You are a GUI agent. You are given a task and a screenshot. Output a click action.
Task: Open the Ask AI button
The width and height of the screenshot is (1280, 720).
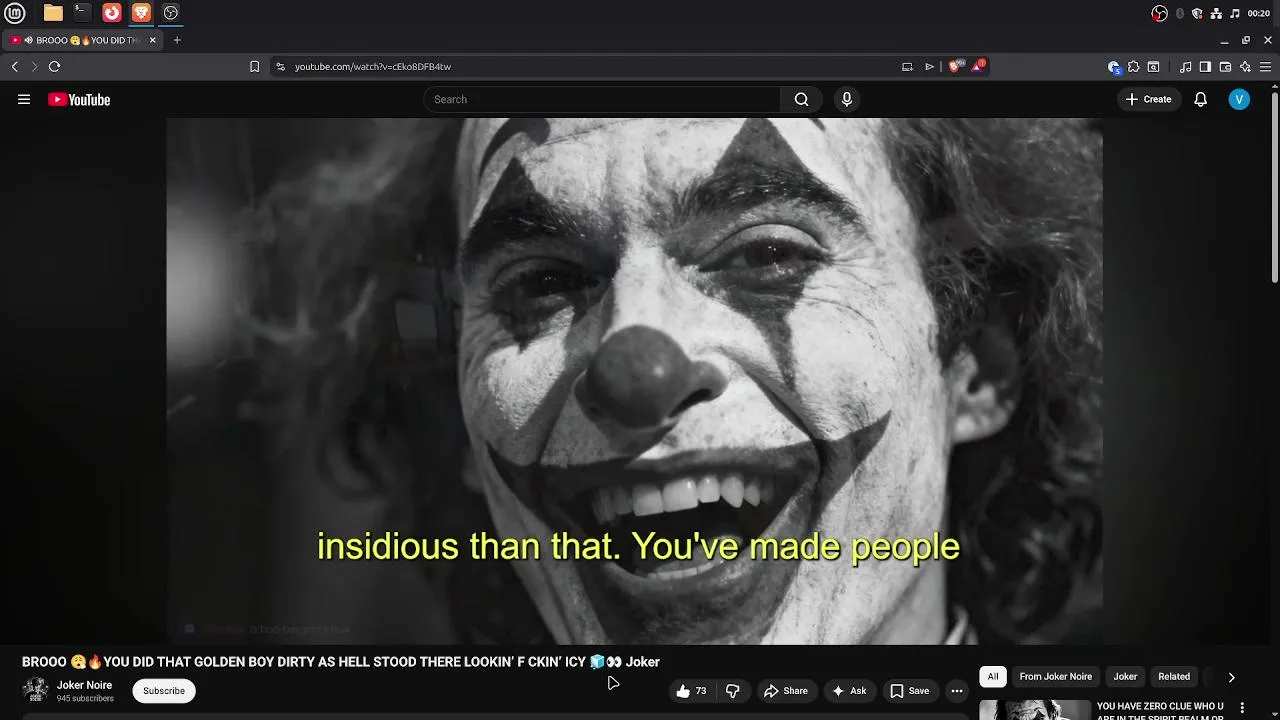(x=849, y=691)
